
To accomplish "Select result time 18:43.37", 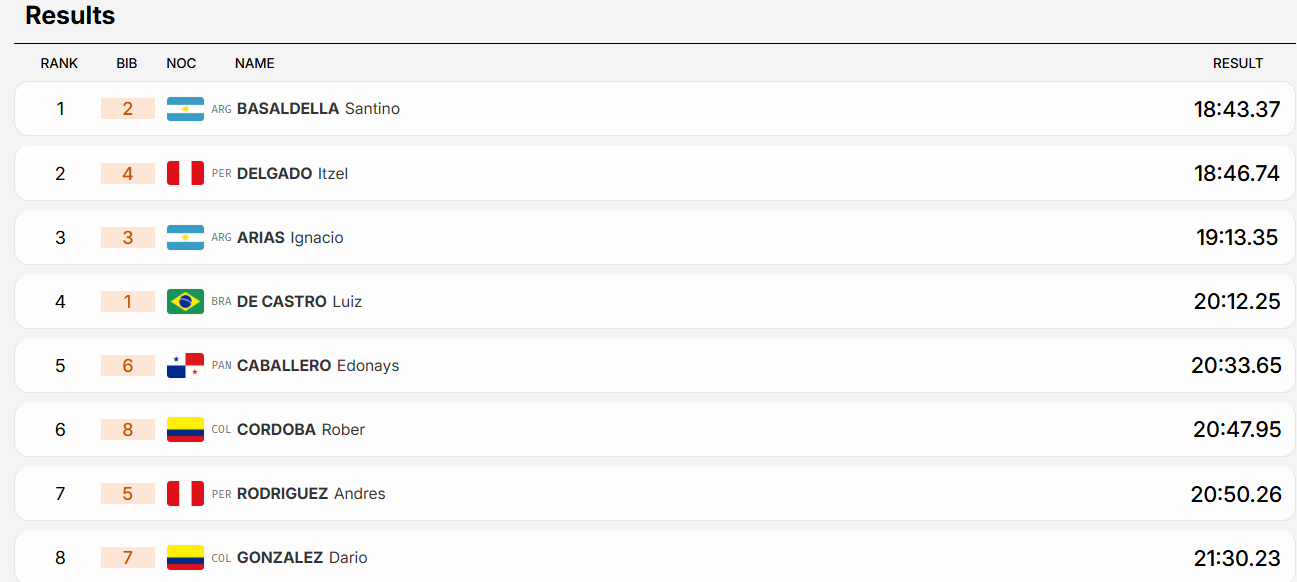I will click(x=1237, y=109).
